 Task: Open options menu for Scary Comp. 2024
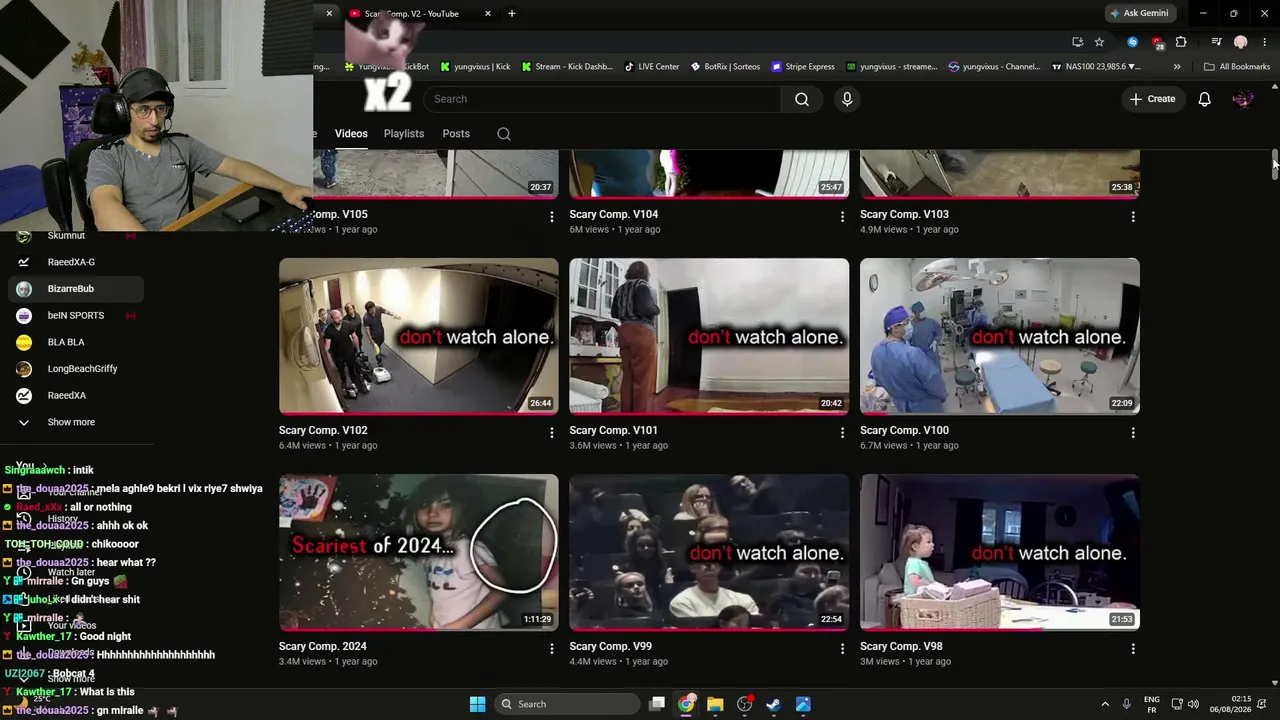551,649
